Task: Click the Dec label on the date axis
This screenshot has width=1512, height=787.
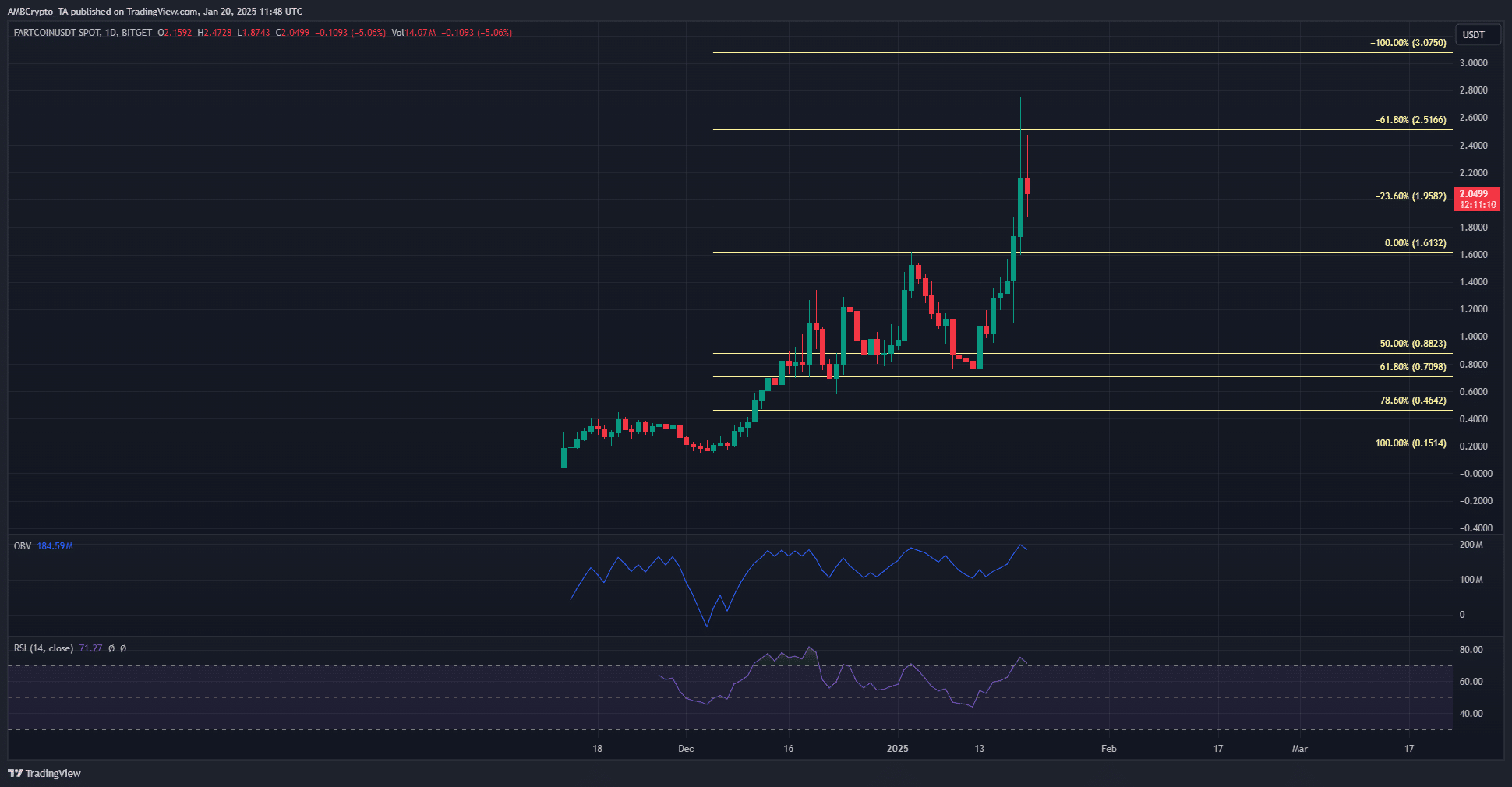Action: (685, 749)
